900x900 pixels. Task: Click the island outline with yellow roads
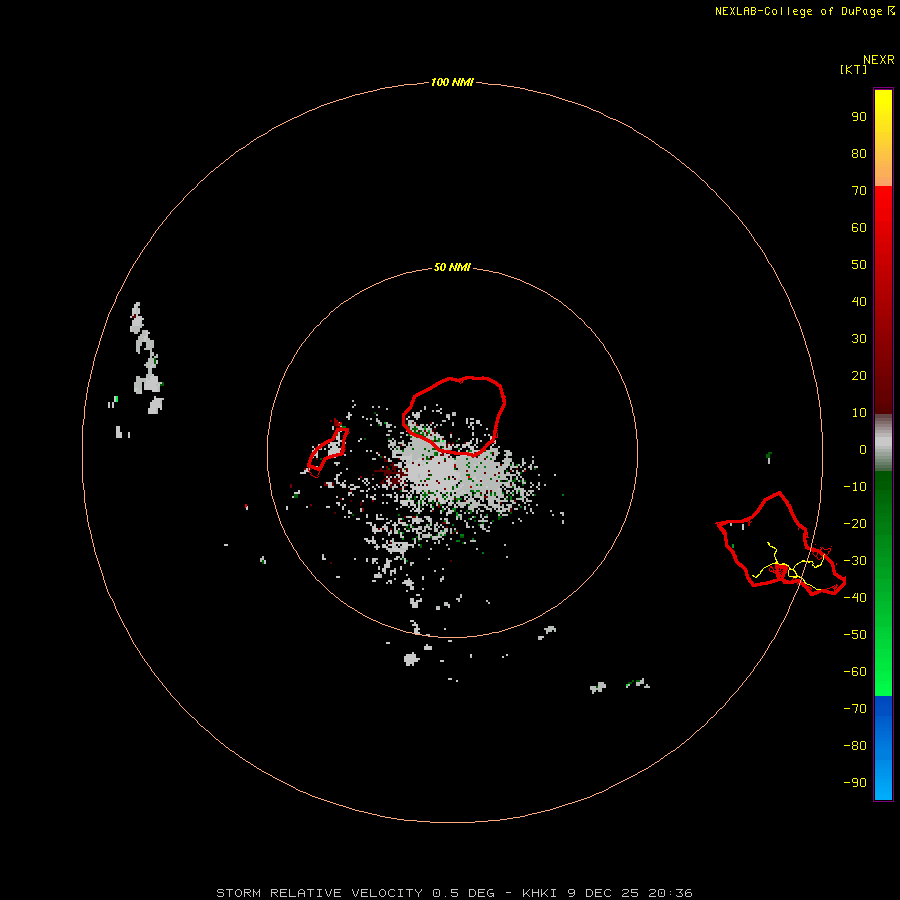click(x=781, y=544)
